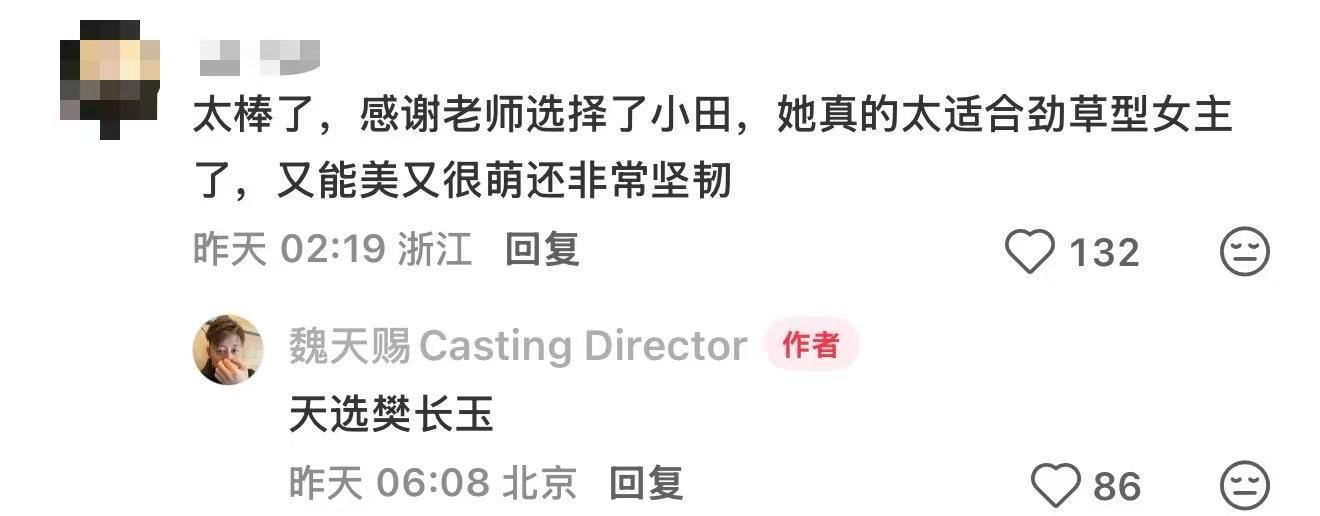The image size is (1320, 516).
Task: Tap the dislike face icon beside 86
Action: (x=1245, y=486)
